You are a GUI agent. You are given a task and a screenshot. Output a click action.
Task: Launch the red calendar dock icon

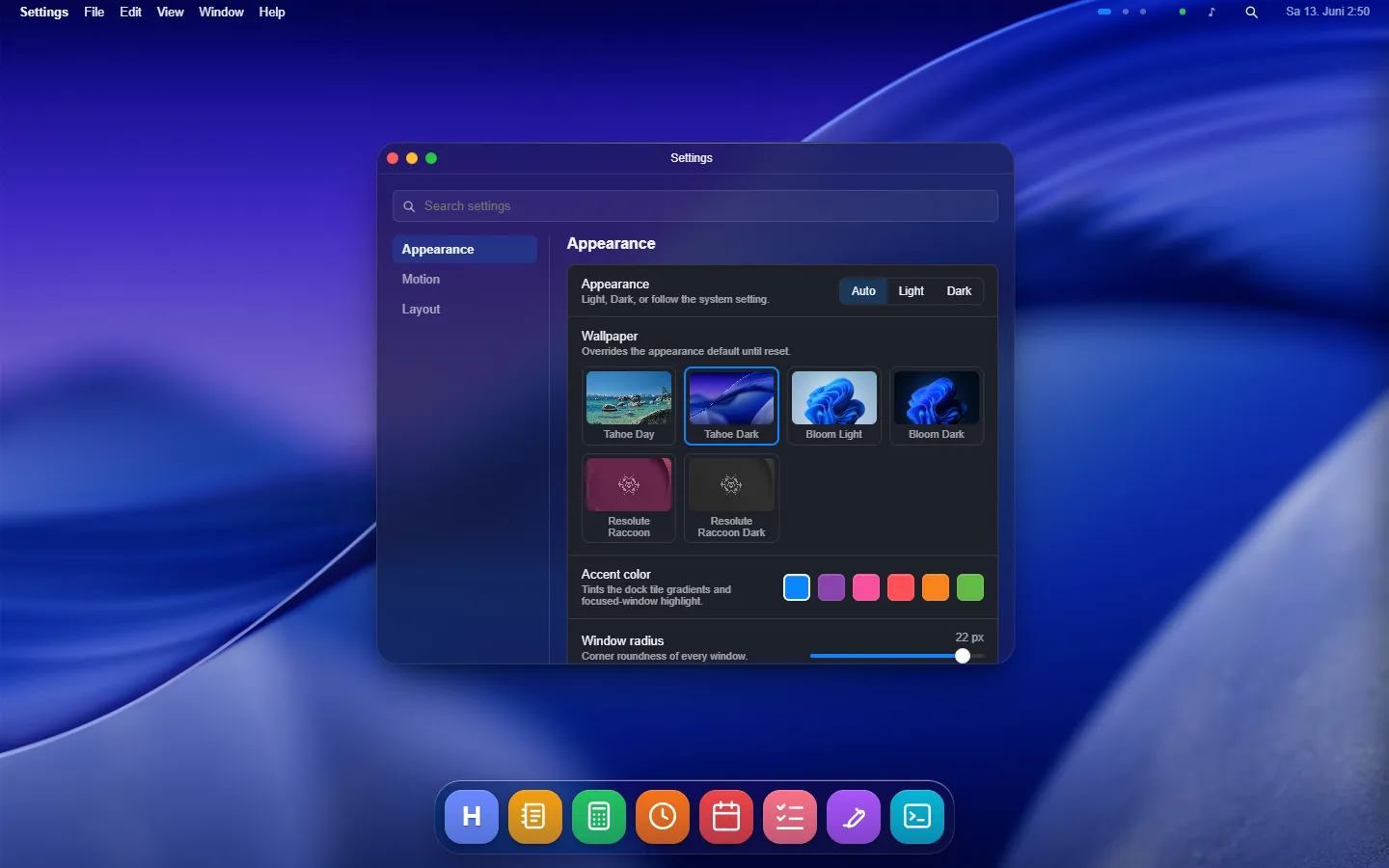pos(726,817)
